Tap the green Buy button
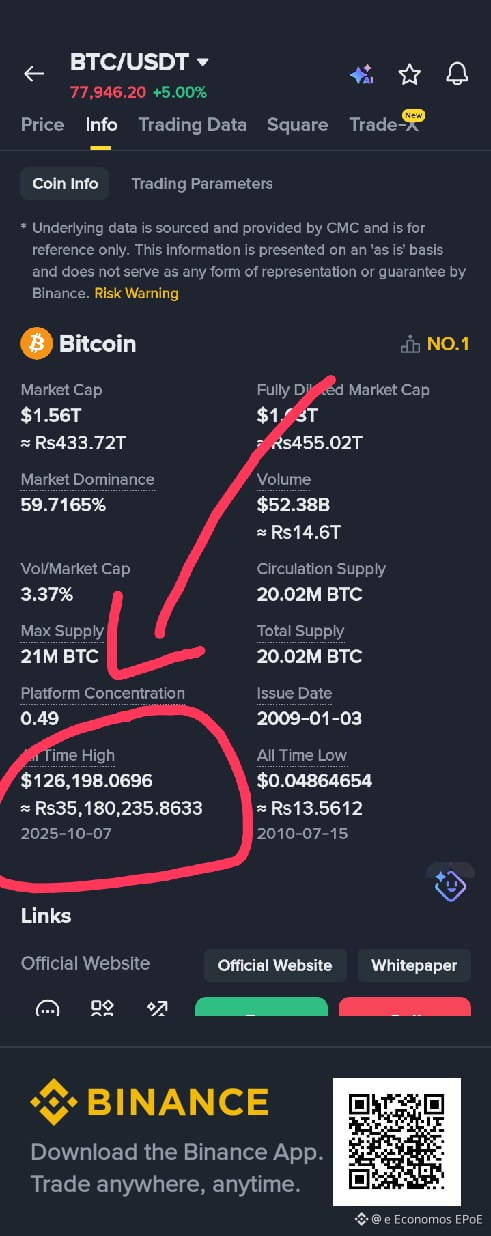The width and height of the screenshot is (491, 1236). point(261,1007)
